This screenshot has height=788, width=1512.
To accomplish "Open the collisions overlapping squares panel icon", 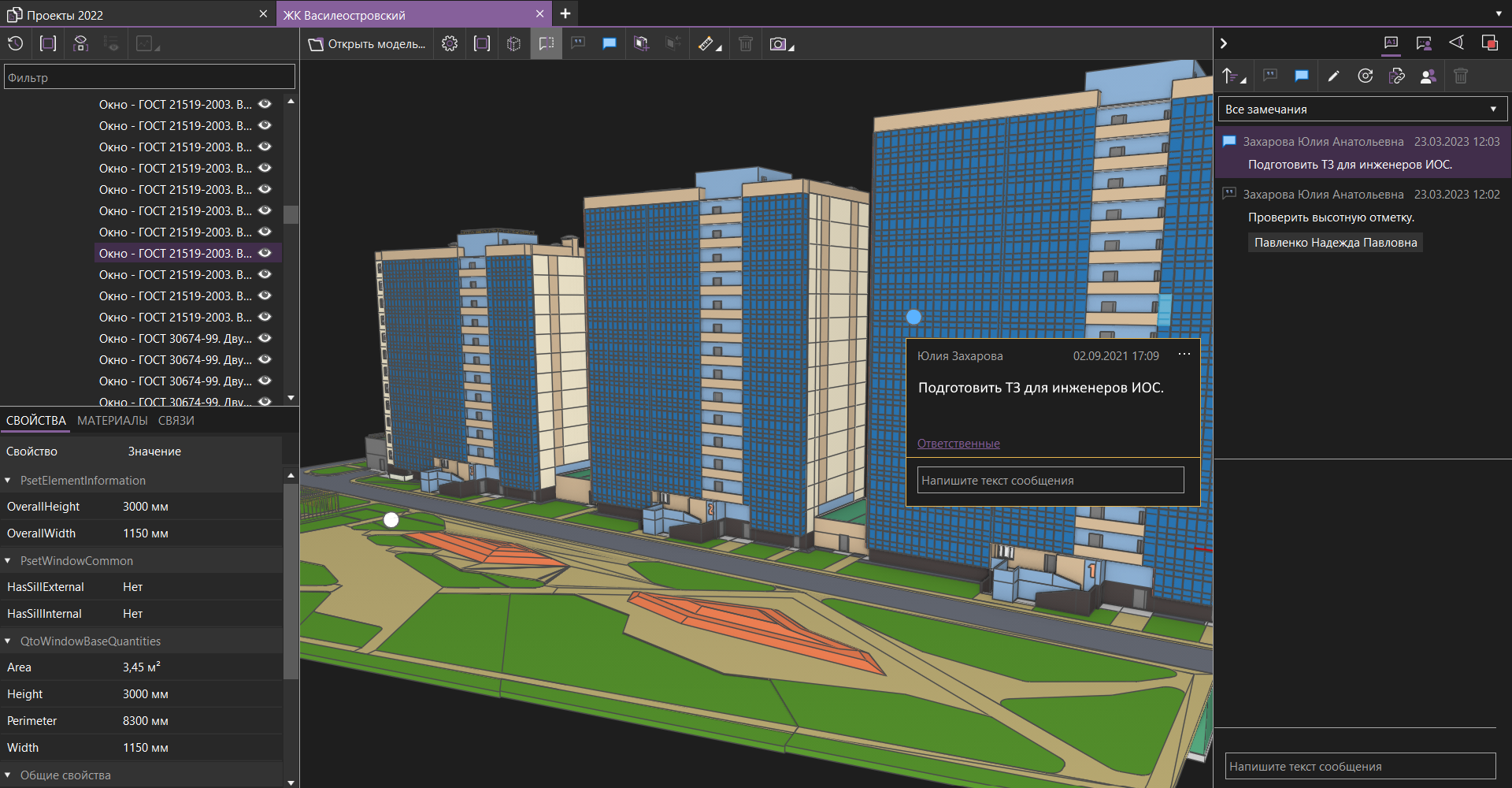I will pos(1489,43).
